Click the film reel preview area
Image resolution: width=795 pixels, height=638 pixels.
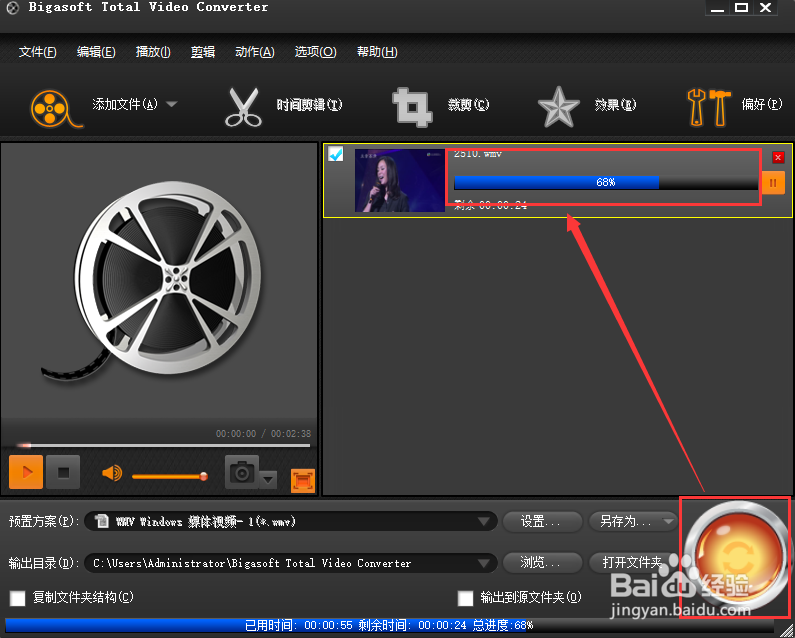159,281
